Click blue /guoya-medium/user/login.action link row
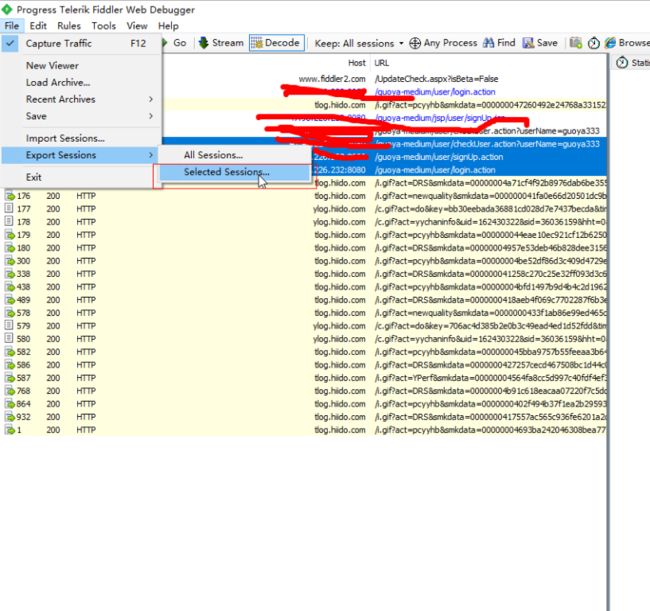 [x=435, y=92]
